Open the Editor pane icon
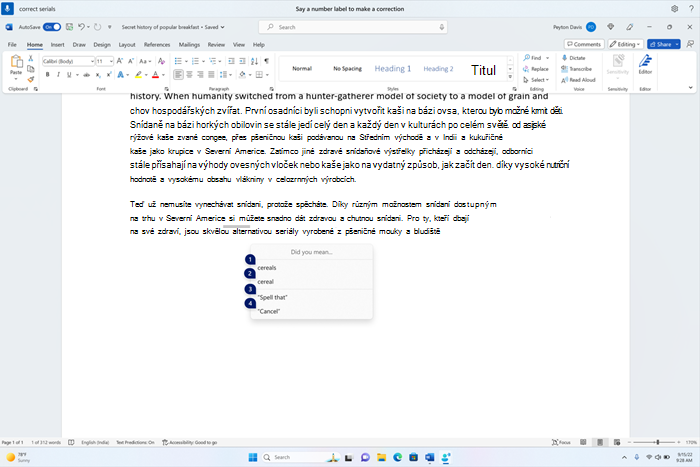Image resolution: width=700 pixels, height=467 pixels. coord(645,64)
